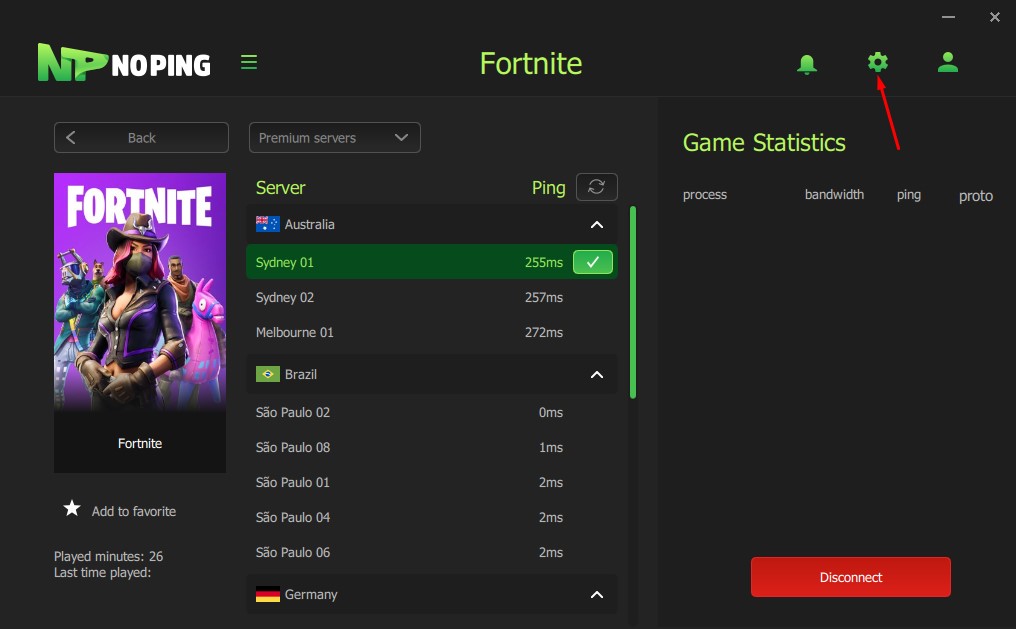Click the Germany flag icon

pyautogui.click(x=268, y=594)
